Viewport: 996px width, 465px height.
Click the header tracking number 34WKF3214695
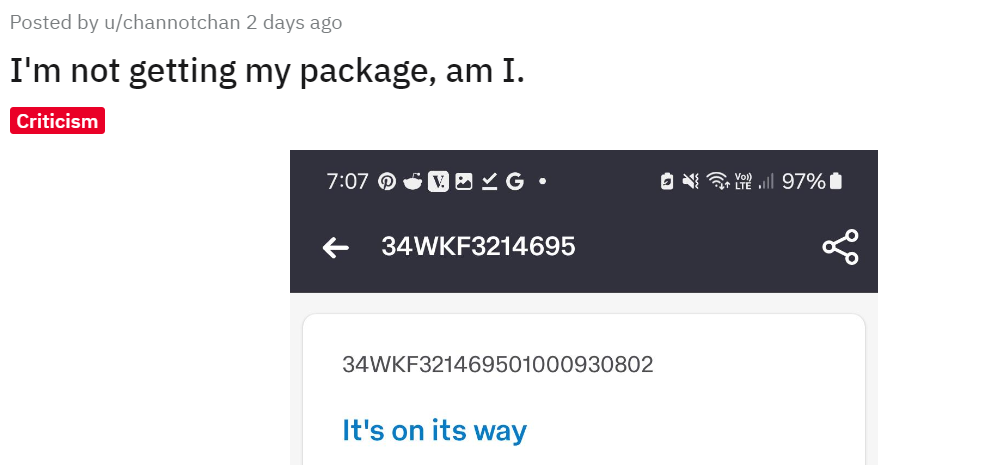478,246
